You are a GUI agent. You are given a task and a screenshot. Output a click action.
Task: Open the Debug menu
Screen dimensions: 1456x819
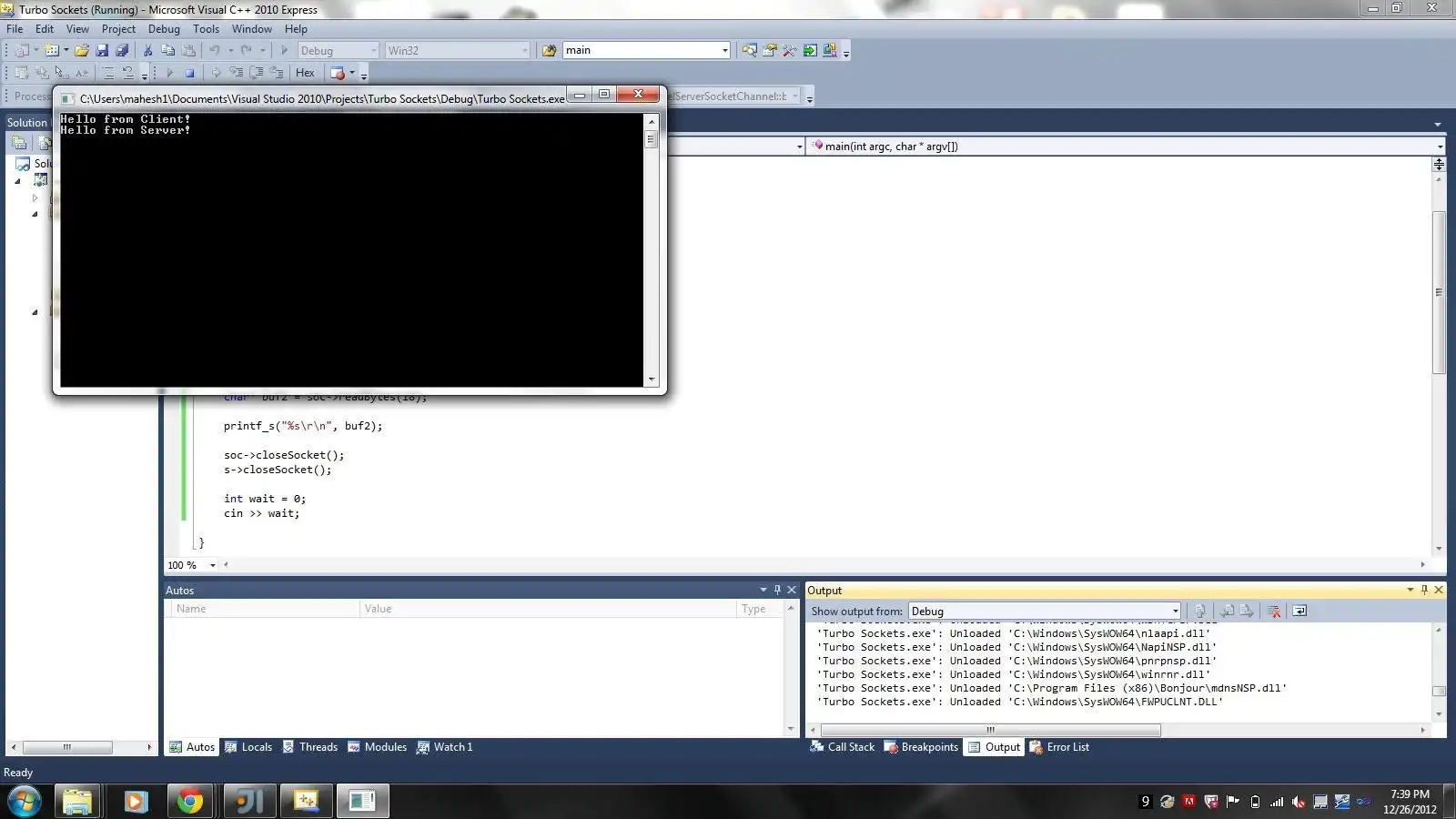(x=164, y=29)
